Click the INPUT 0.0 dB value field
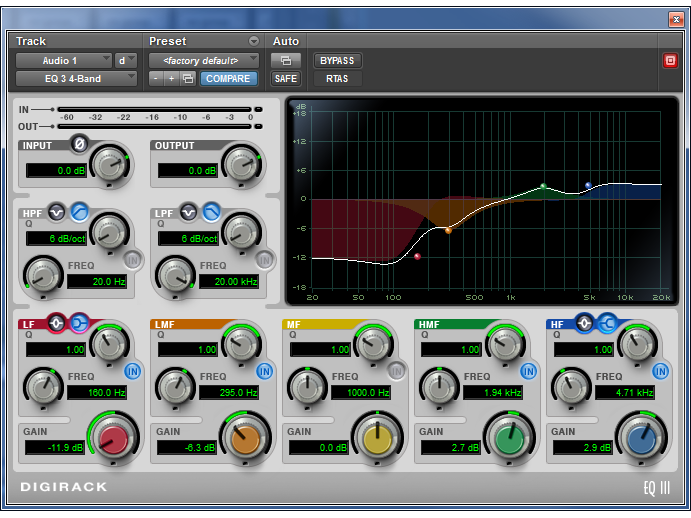691x518 pixels. 56,171
